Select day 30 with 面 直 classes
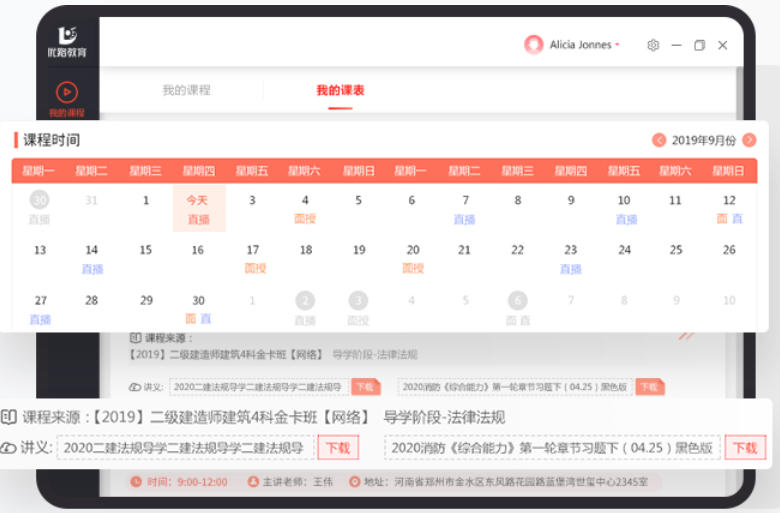780x513 pixels. click(198, 309)
